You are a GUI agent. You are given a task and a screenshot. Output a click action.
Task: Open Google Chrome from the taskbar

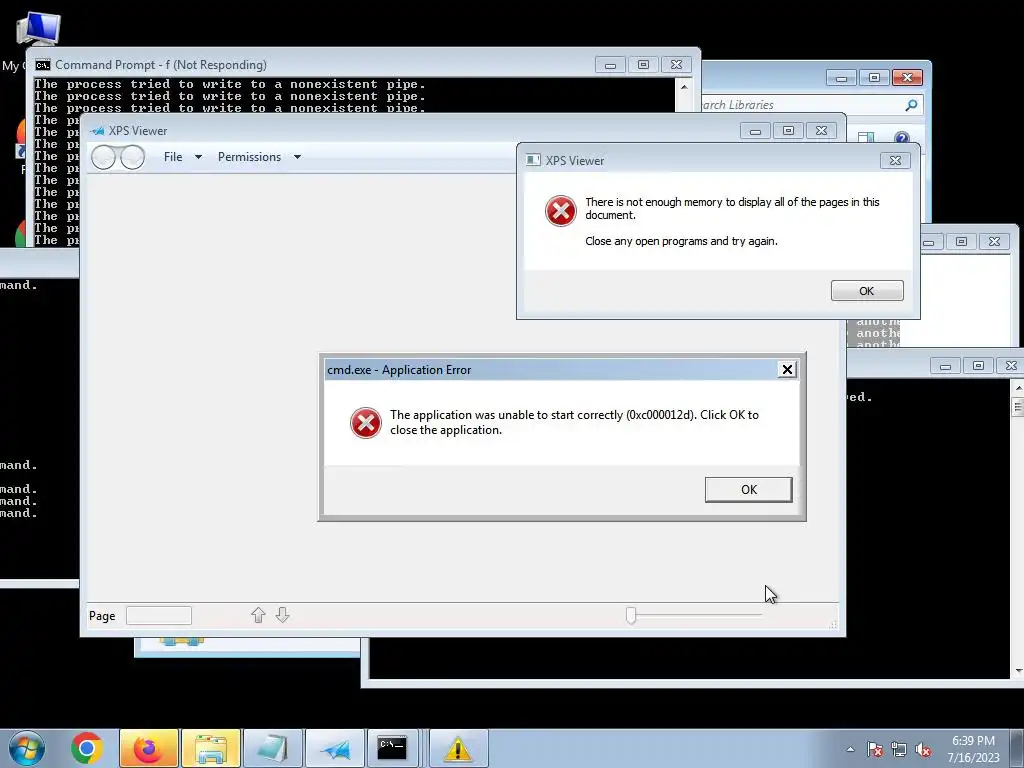(x=87, y=748)
